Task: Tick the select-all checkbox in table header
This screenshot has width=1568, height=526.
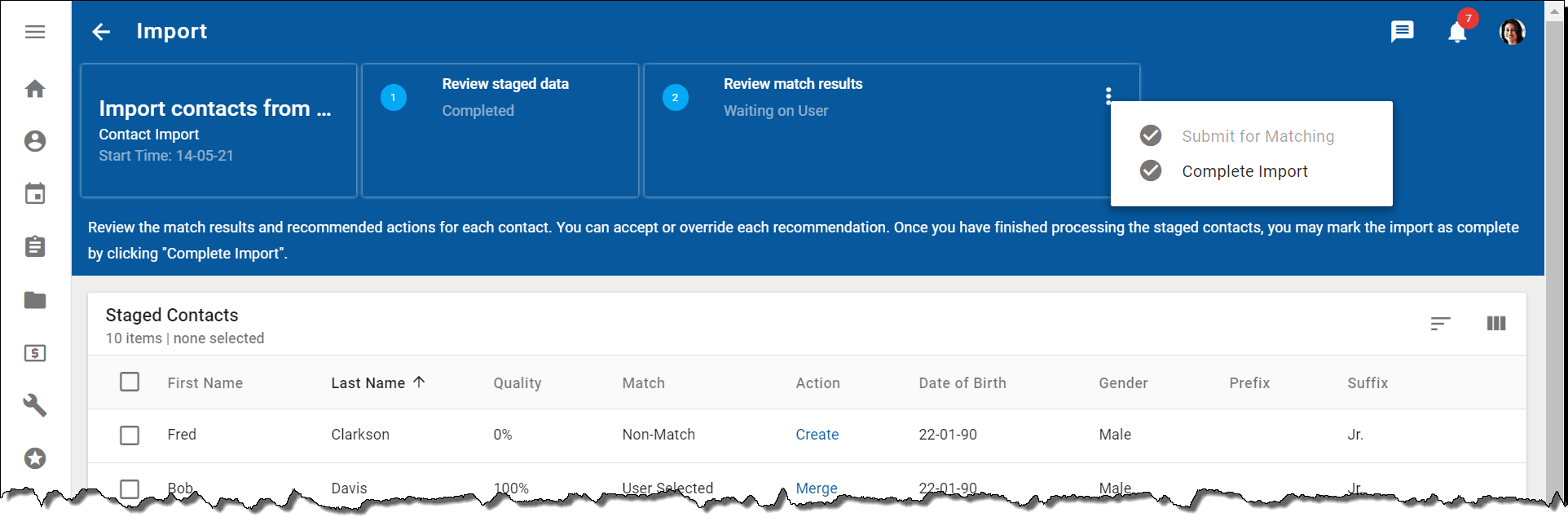Action: pyautogui.click(x=130, y=382)
